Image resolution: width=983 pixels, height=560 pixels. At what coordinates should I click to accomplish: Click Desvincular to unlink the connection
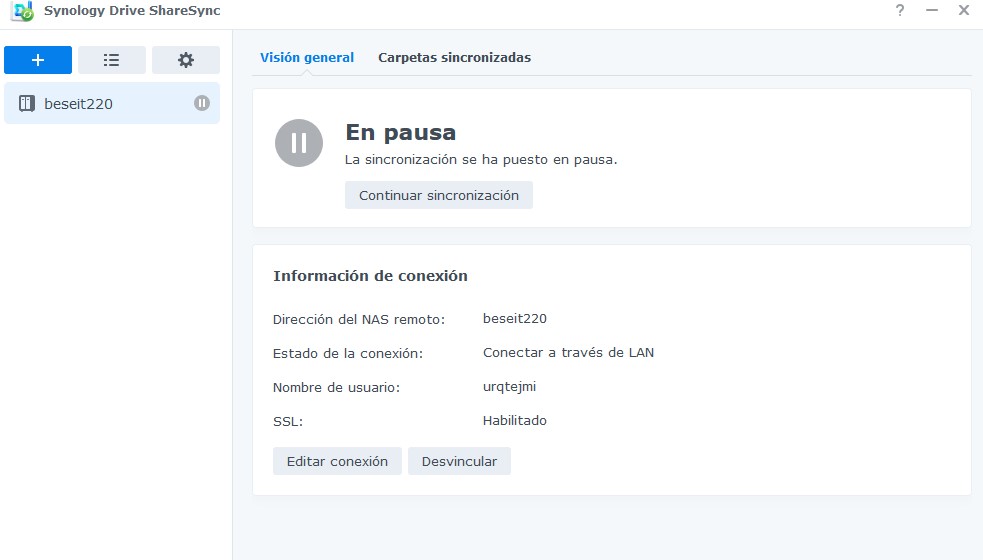click(x=459, y=461)
